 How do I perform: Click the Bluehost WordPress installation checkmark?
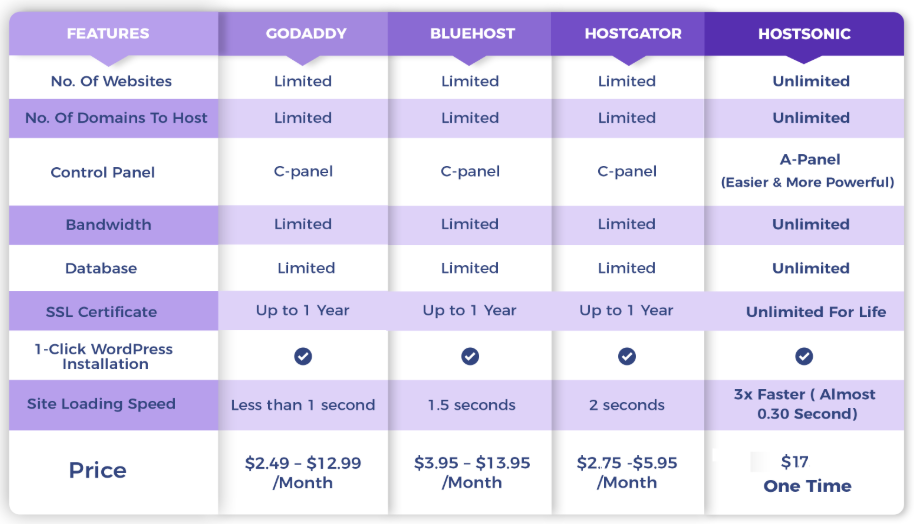470,356
